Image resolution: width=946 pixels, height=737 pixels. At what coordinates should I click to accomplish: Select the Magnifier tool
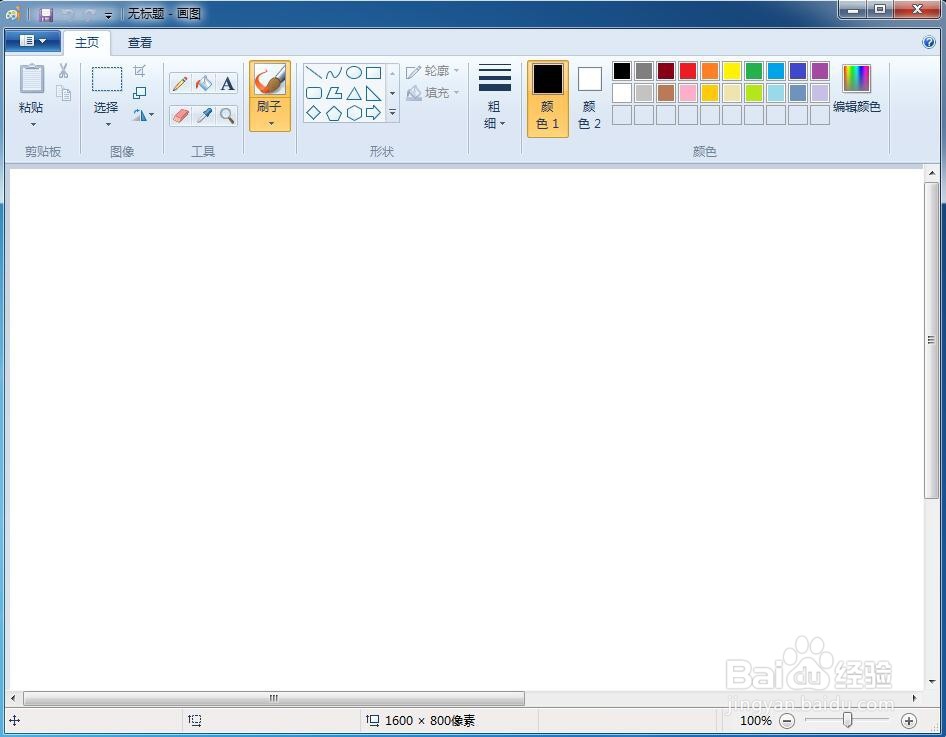[x=227, y=115]
